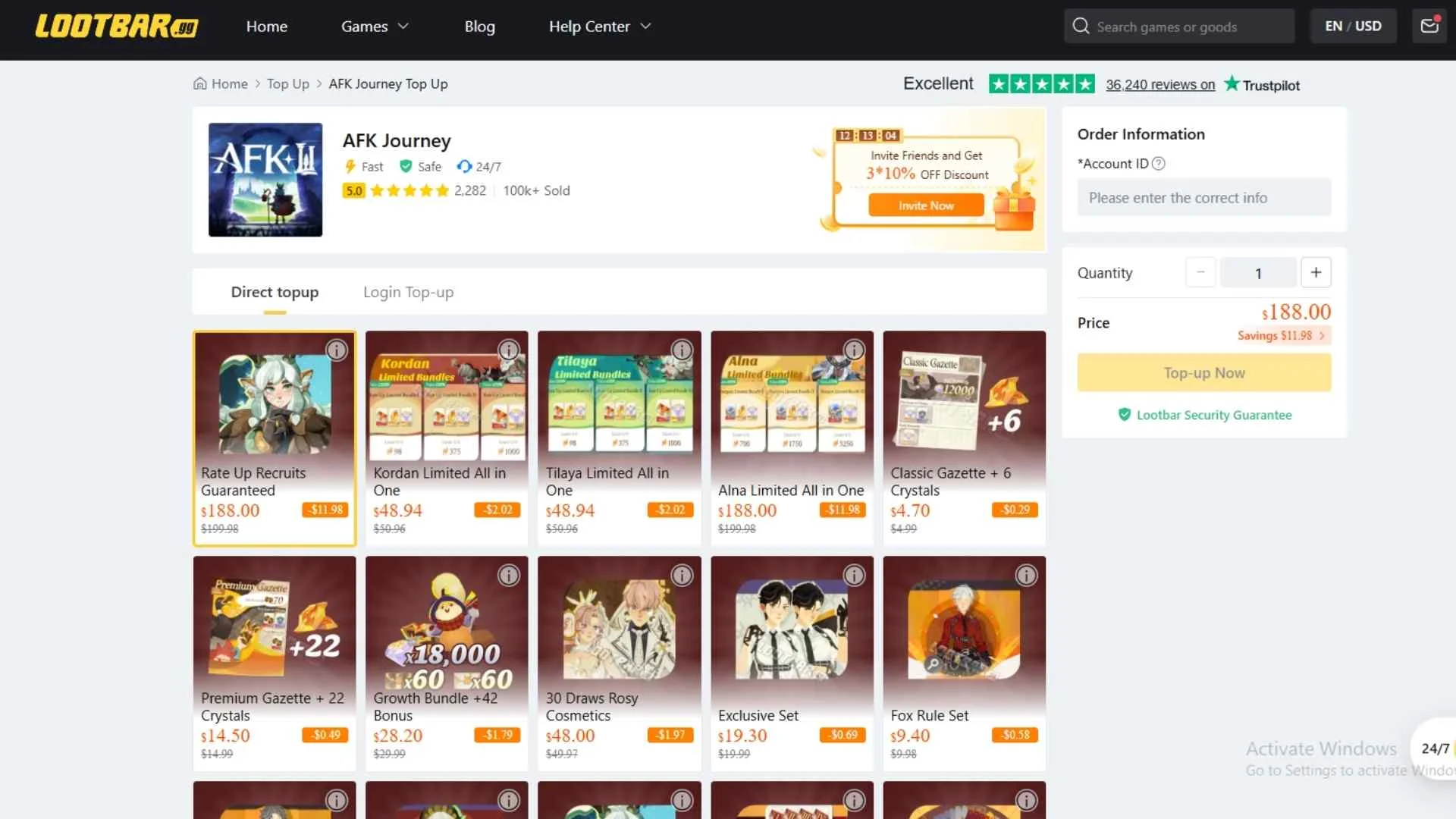
Task: Increase quantity with plus button
Action: [1316, 272]
